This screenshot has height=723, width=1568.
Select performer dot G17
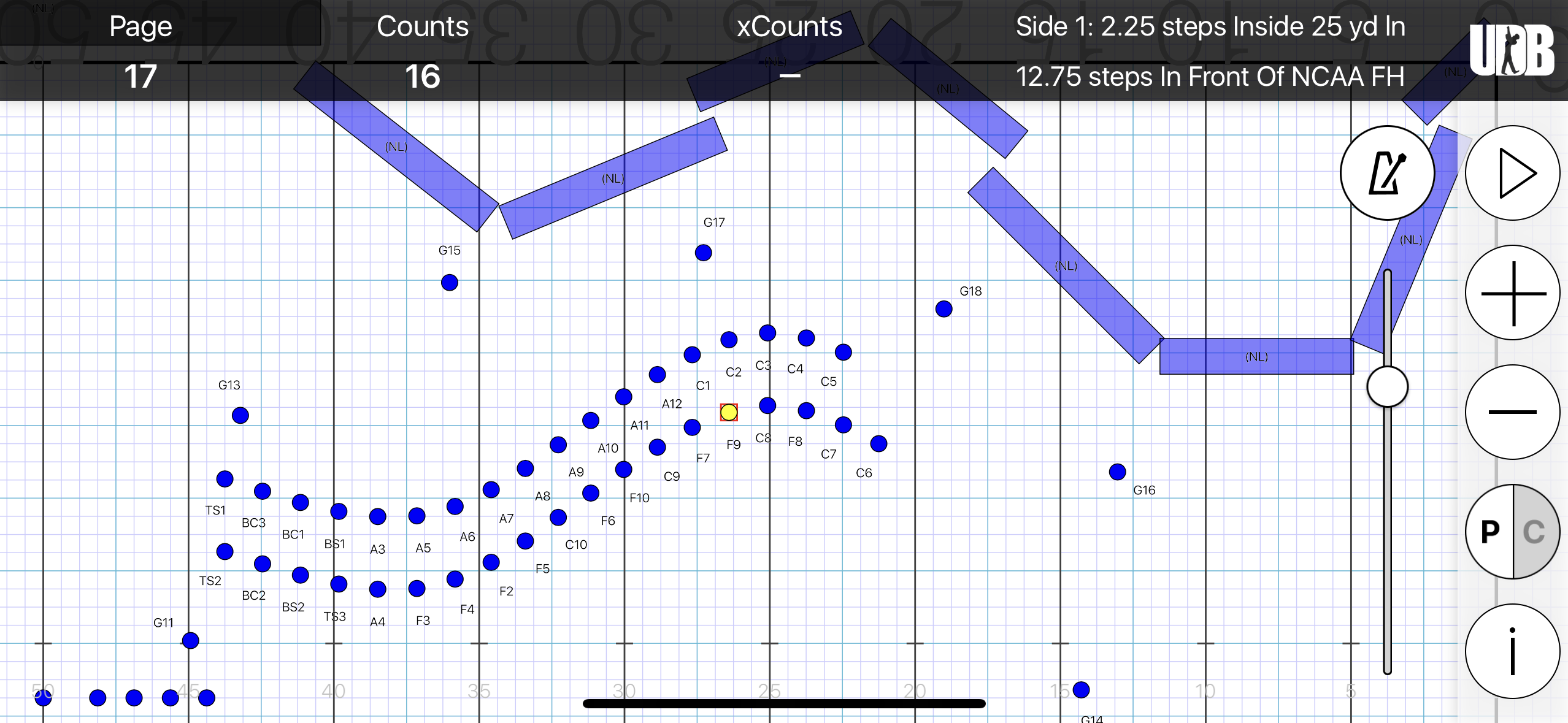click(x=703, y=253)
